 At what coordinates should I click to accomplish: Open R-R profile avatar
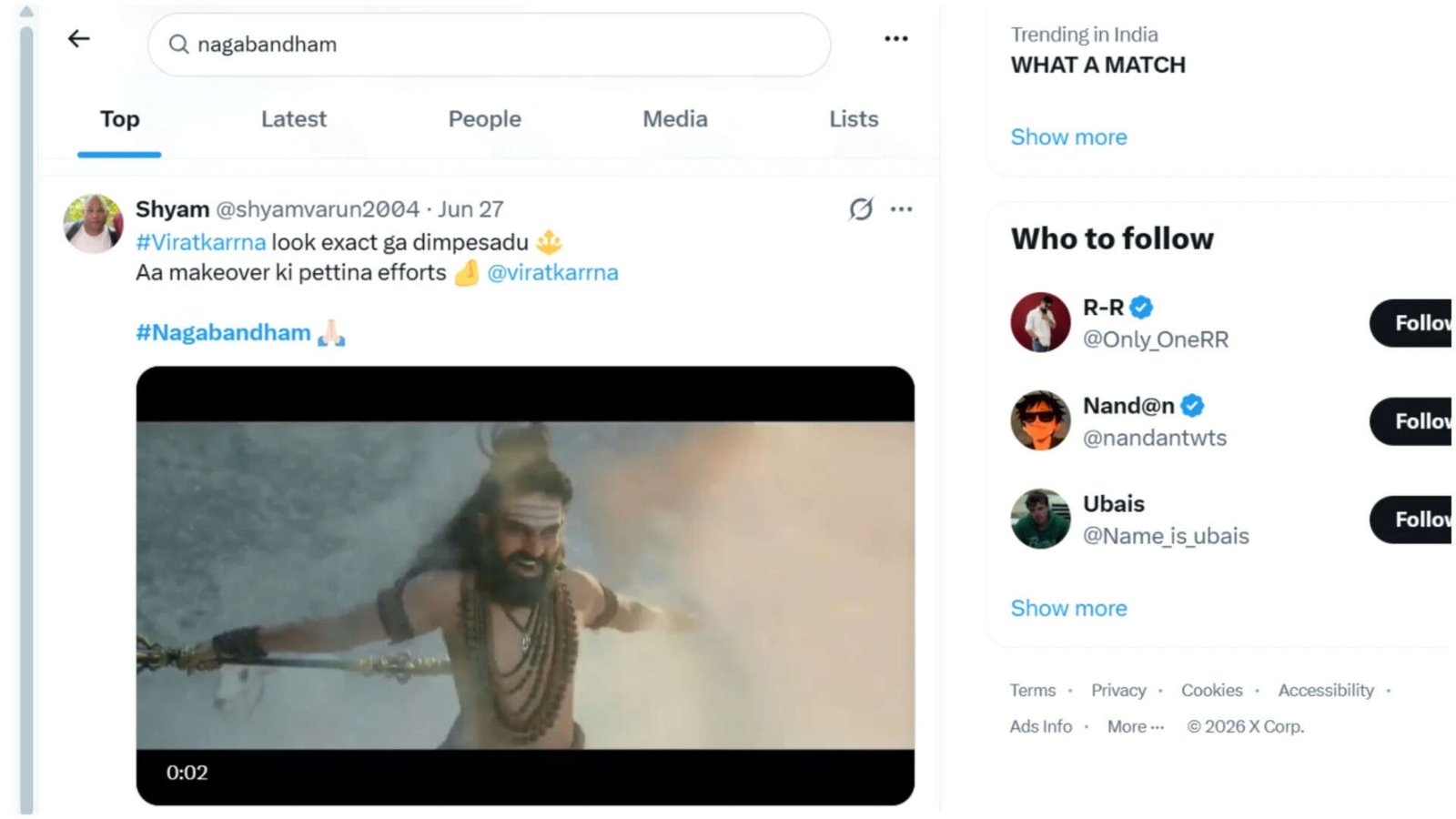(1040, 322)
